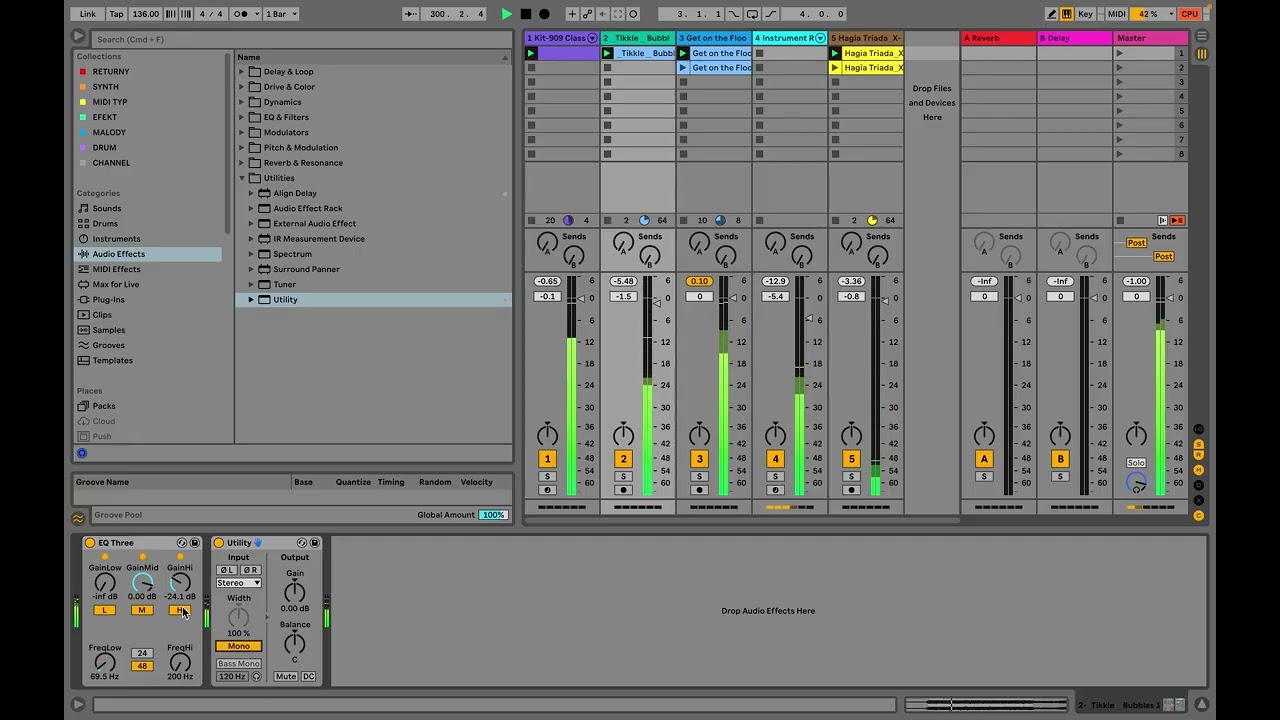Click the browser Search field
Screen dimensions: 1280x720
[302, 39]
